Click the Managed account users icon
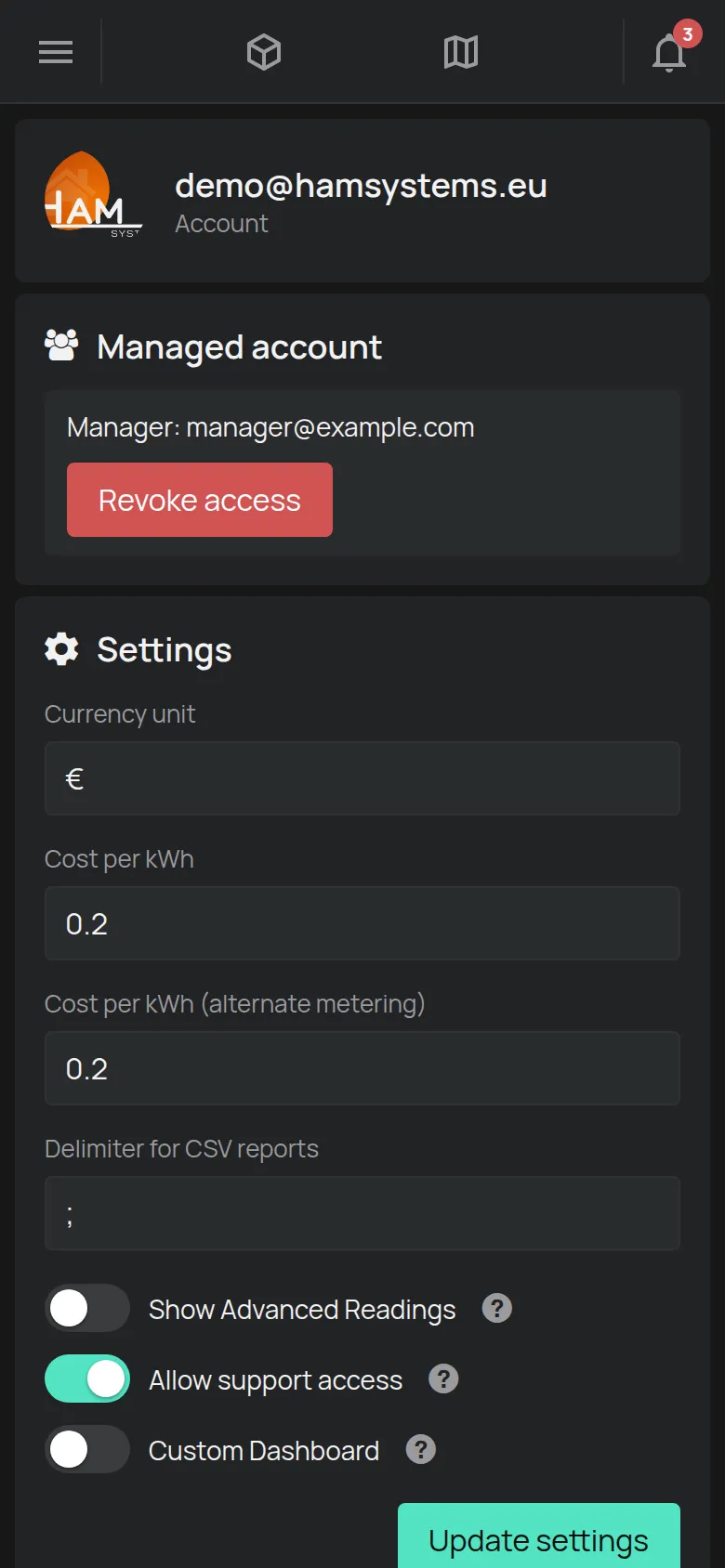Viewport: 725px width, 1568px height. coord(61,346)
